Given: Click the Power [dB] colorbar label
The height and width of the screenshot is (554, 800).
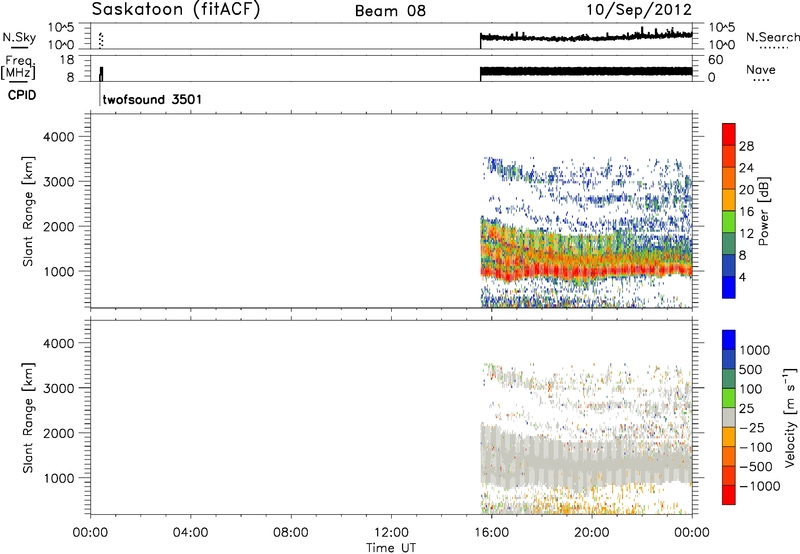Looking at the screenshot, I should [x=763, y=211].
